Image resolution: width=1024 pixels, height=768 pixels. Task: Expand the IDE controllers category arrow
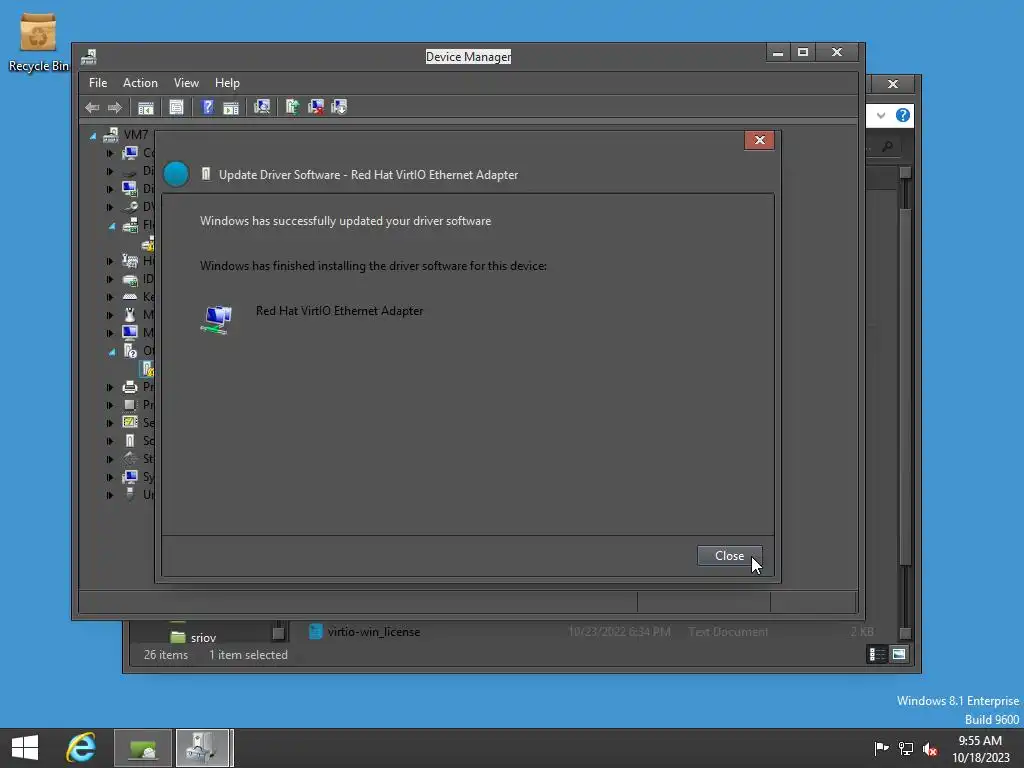(110, 280)
